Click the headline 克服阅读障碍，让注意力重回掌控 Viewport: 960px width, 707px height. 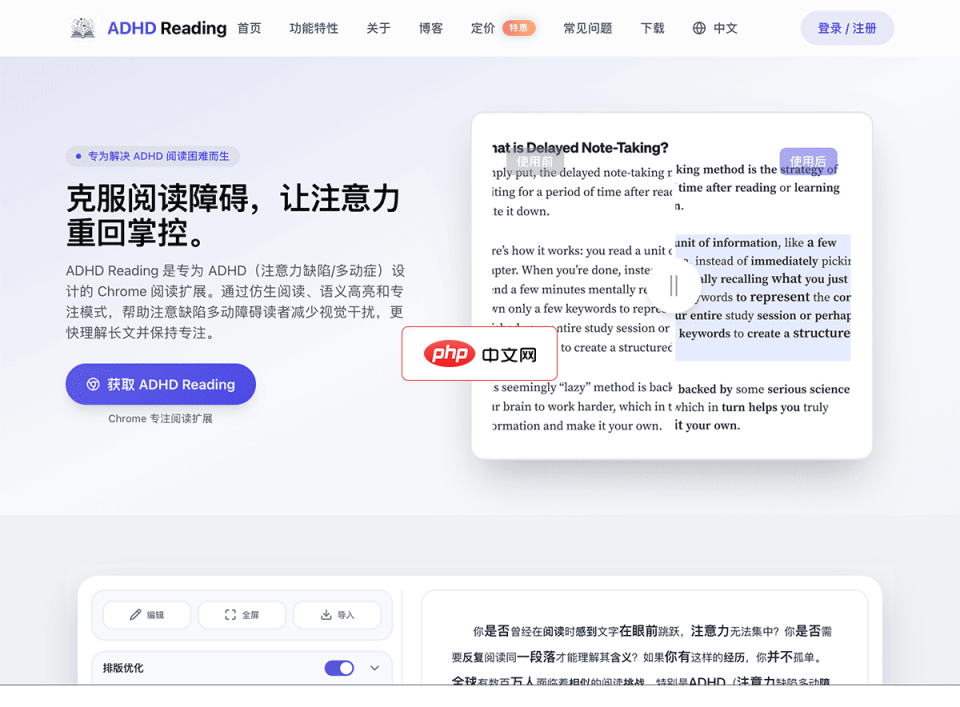233,215
